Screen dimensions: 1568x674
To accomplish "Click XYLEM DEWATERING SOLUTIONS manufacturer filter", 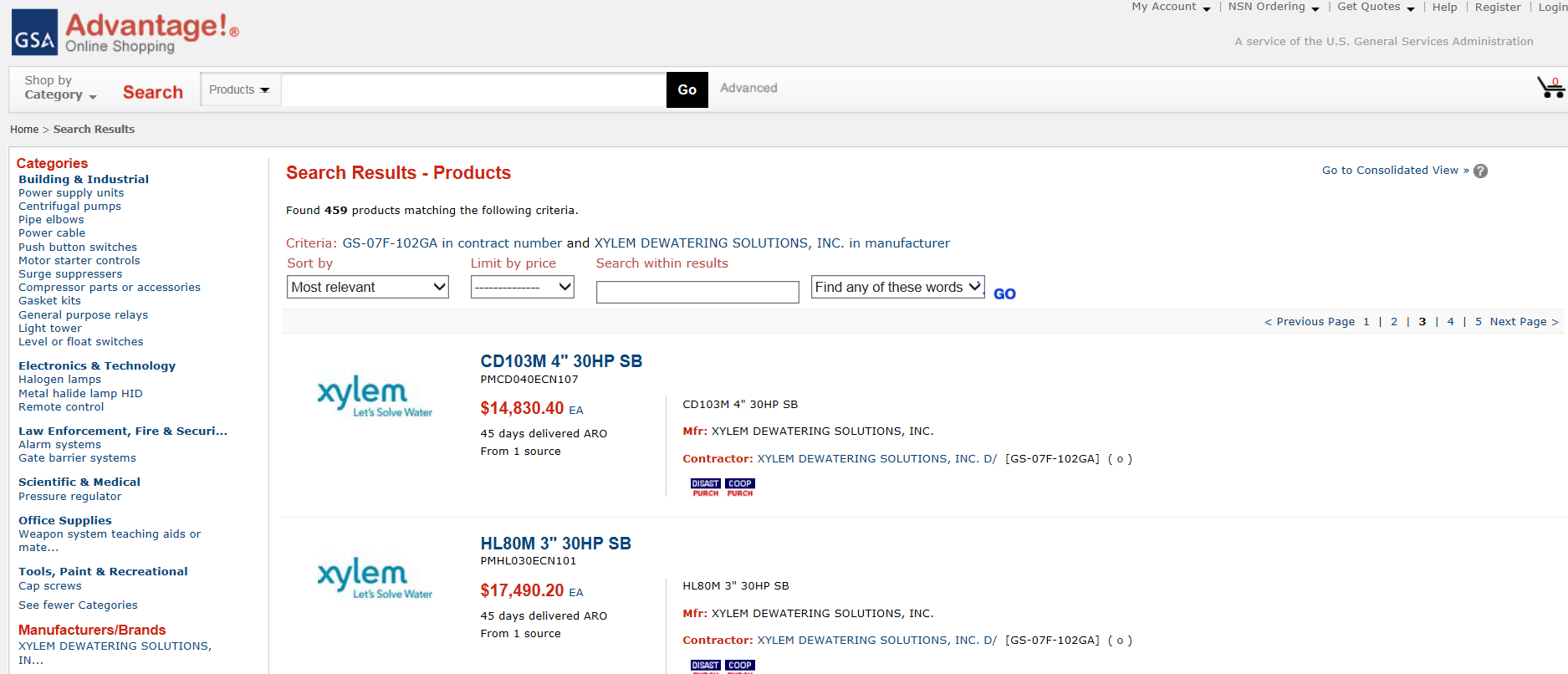I will click(115, 652).
